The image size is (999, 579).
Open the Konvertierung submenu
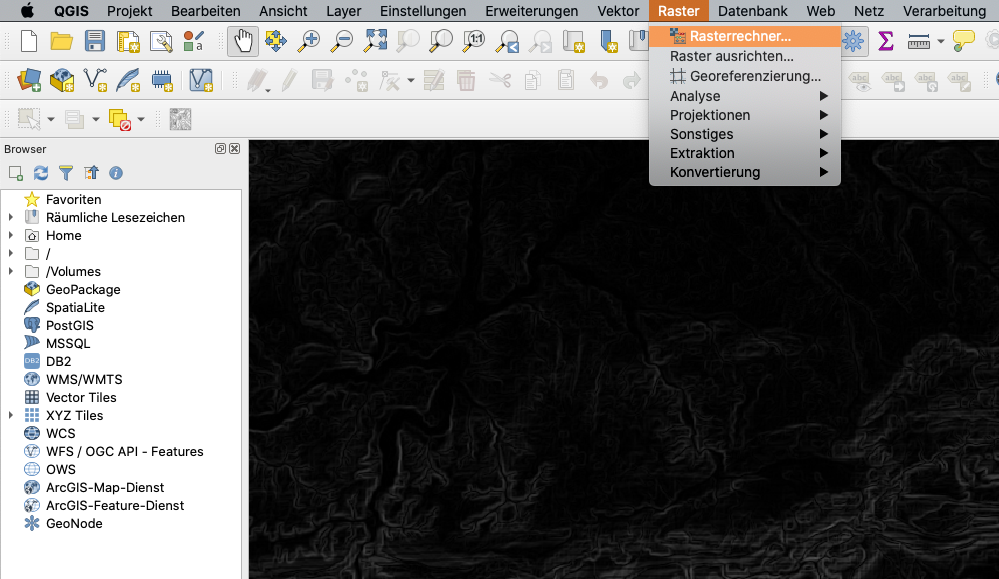click(745, 173)
